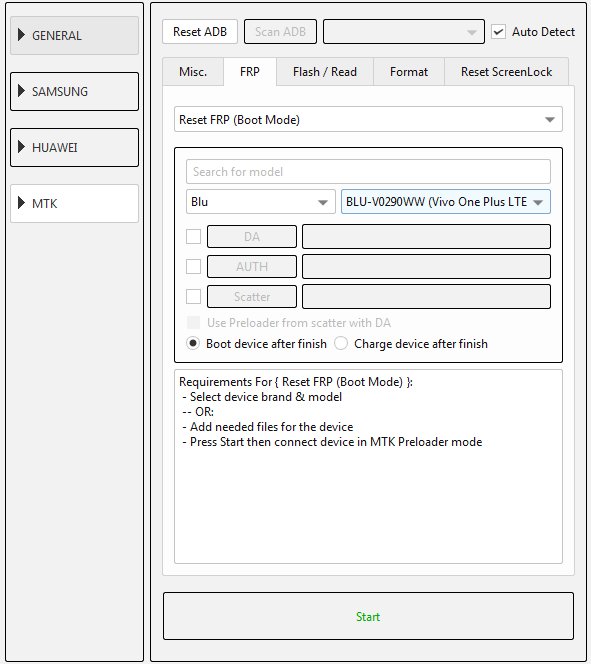The height and width of the screenshot is (664, 591).
Task: Open the BLU-V0290WW model dropdown
Action: click(x=446, y=202)
